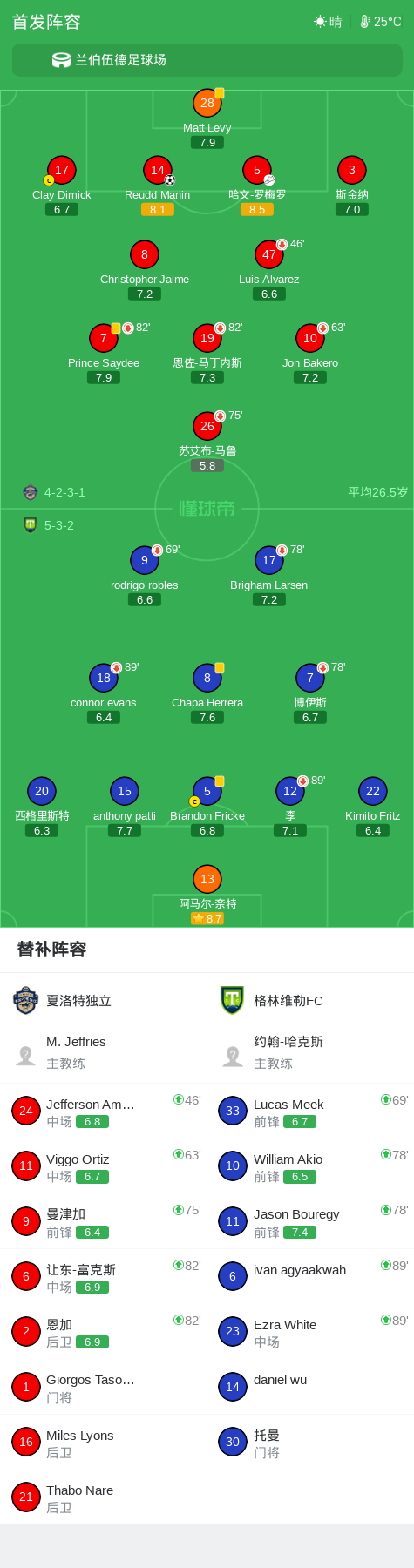
Task: View coach M. Jeffries profile
Action: tap(104, 1052)
